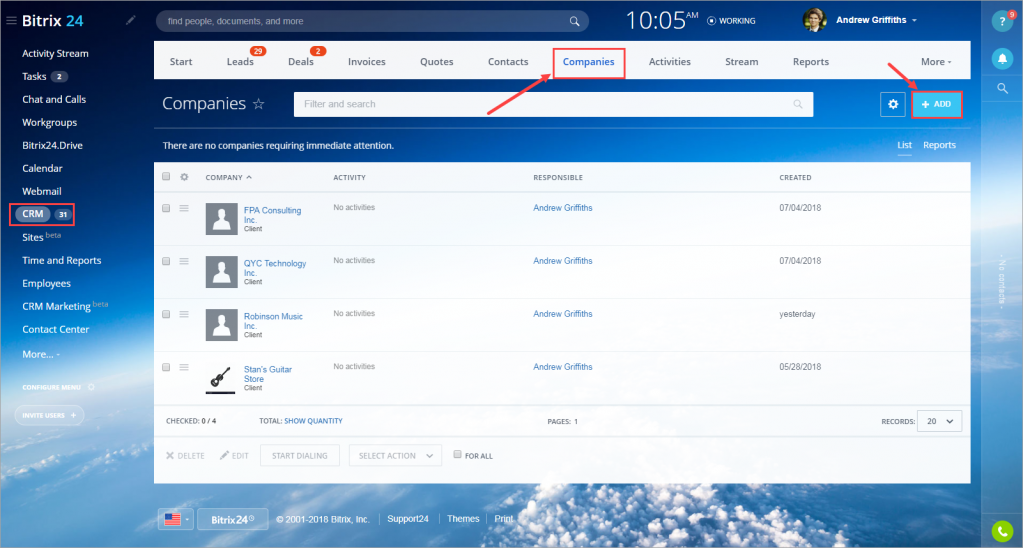Click the Leads counter badge 29
1023x548 pixels.
point(258,51)
